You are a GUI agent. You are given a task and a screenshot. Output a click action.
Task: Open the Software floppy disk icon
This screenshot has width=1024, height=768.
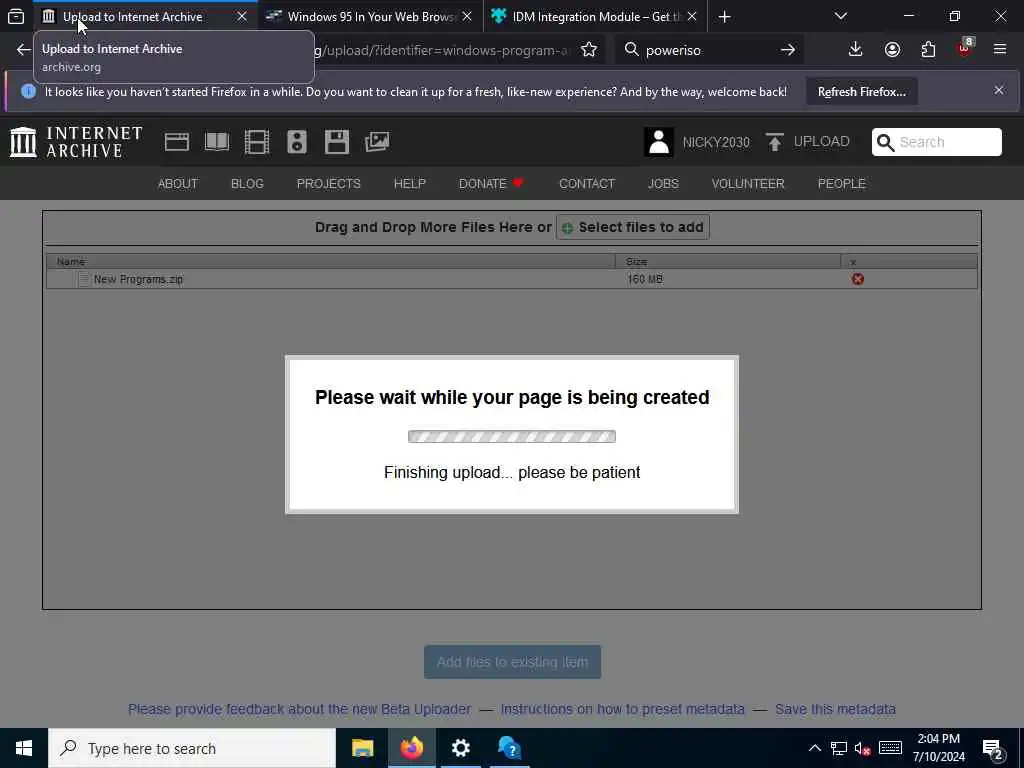coord(337,142)
